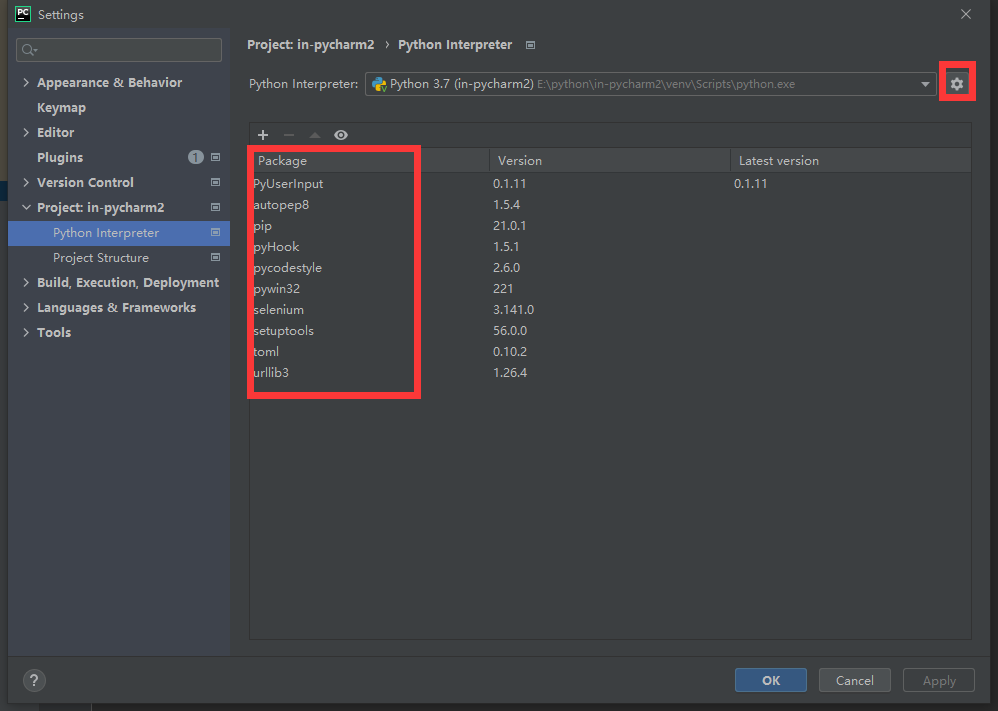
Task: Click version 2.6.0 of pycodestyle
Action: point(507,267)
